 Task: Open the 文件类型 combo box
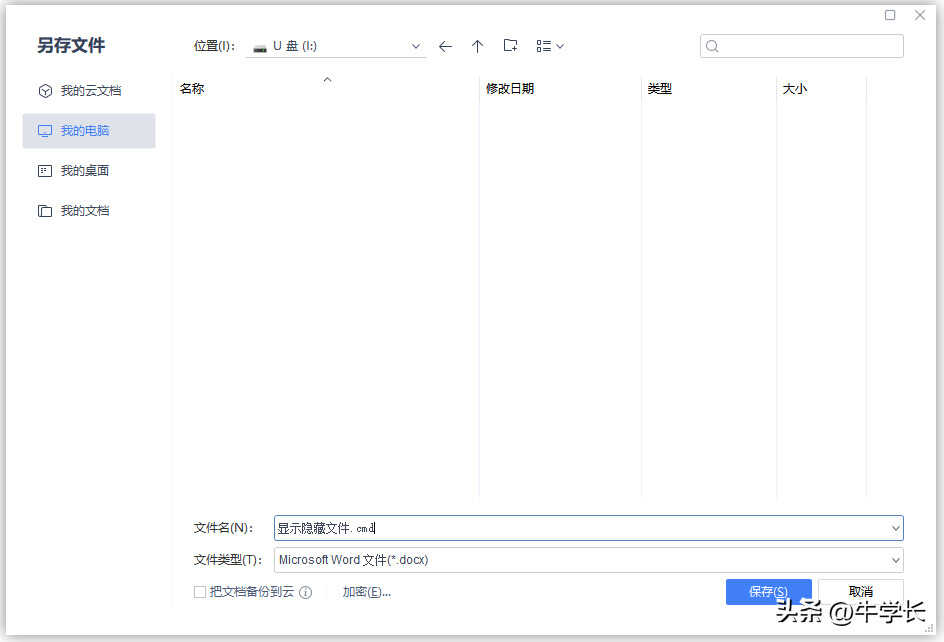pos(588,560)
